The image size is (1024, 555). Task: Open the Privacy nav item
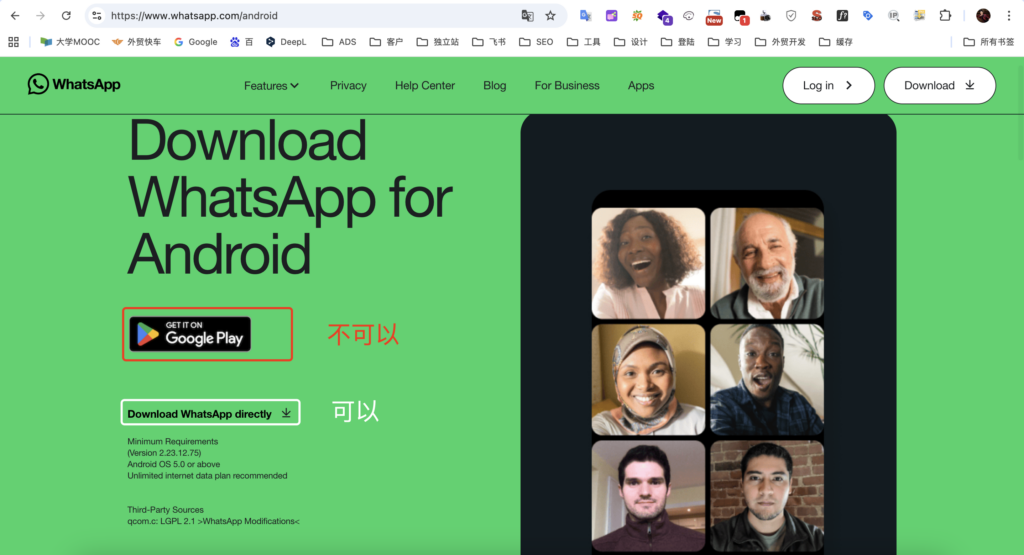pos(348,86)
